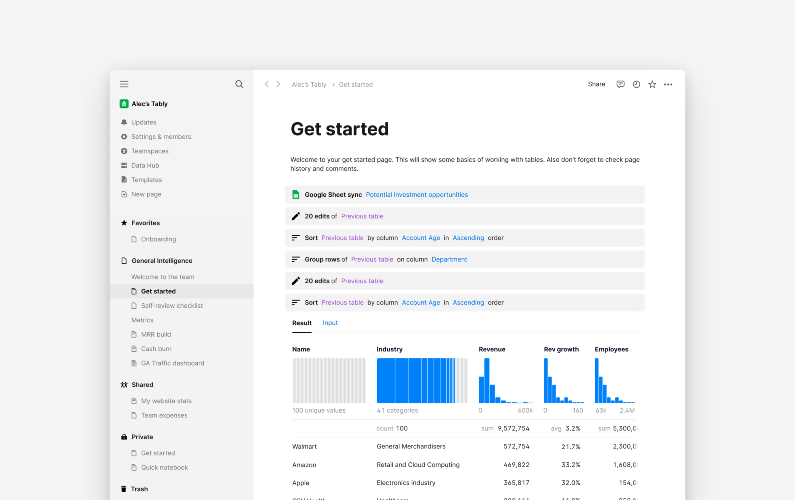Click the Google Sheet sync icon
The height and width of the screenshot is (500, 795).
tap(295, 194)
